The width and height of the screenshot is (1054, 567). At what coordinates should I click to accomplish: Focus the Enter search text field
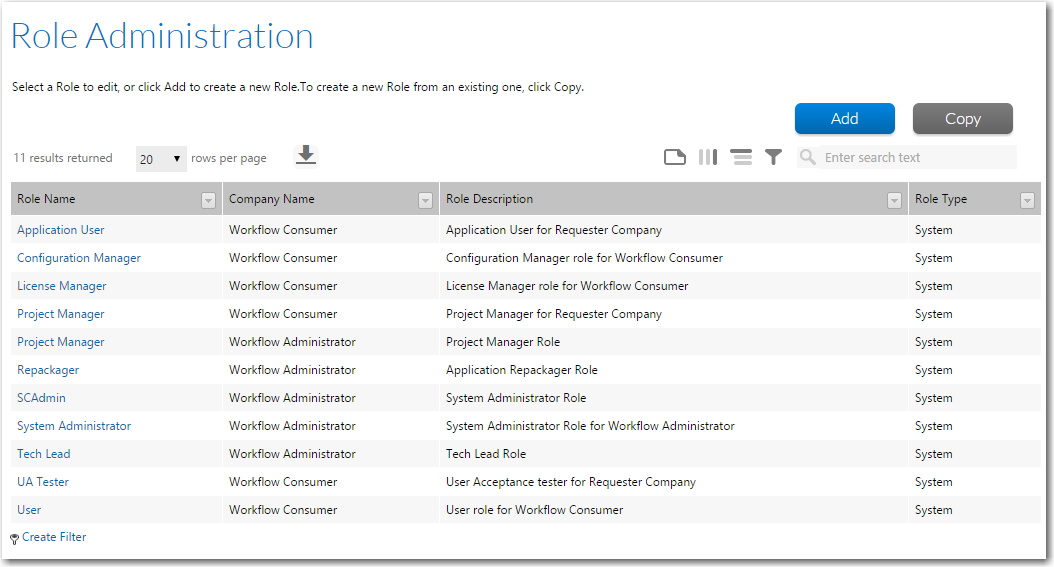[x=915, y=157]
